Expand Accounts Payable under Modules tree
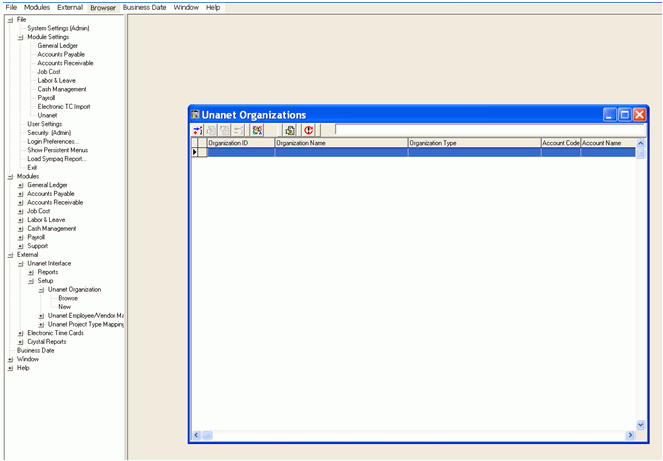Screen dimensions: 663x461 20,194
